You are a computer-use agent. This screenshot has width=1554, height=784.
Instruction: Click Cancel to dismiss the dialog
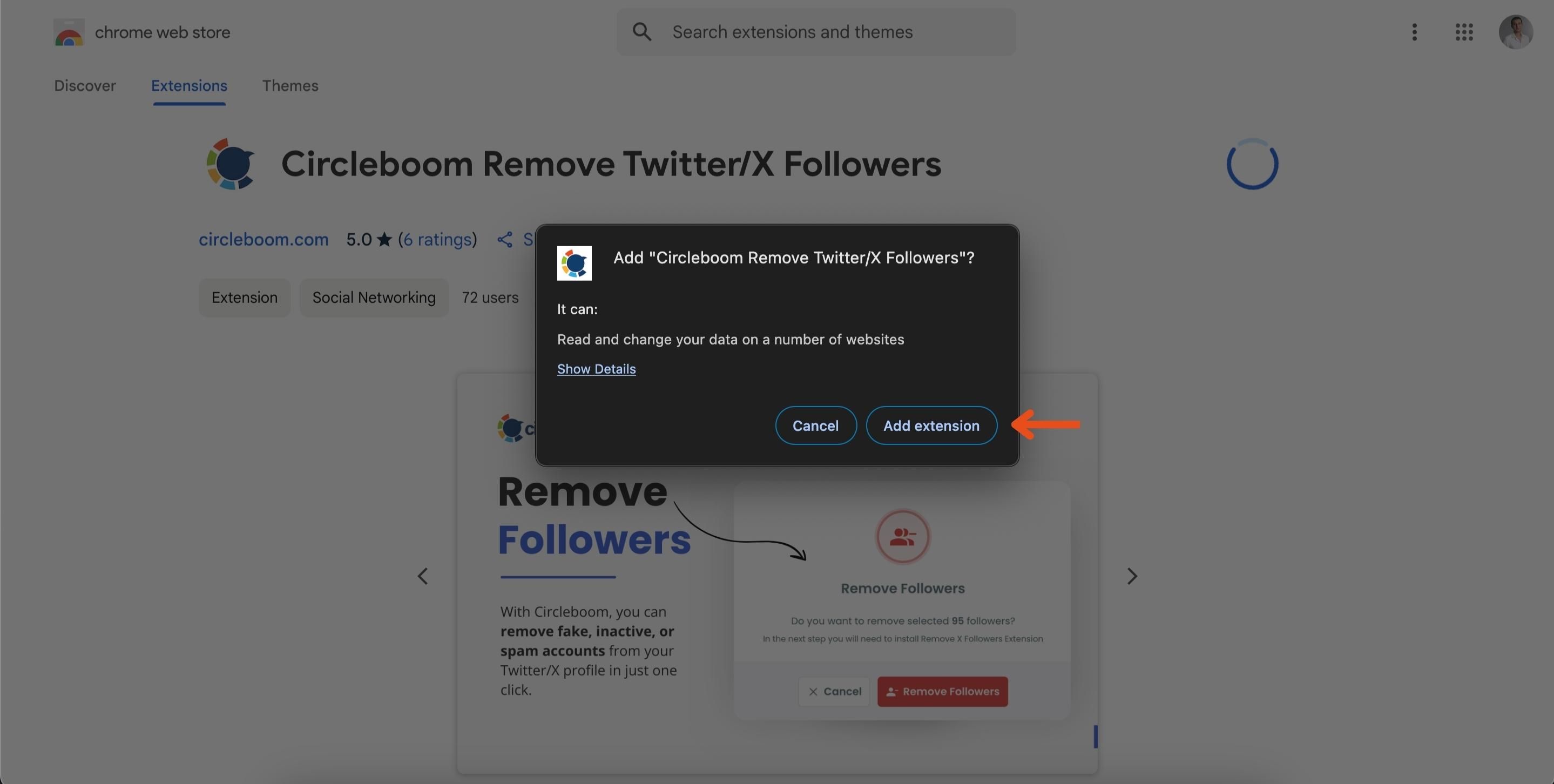coord(815,425)
